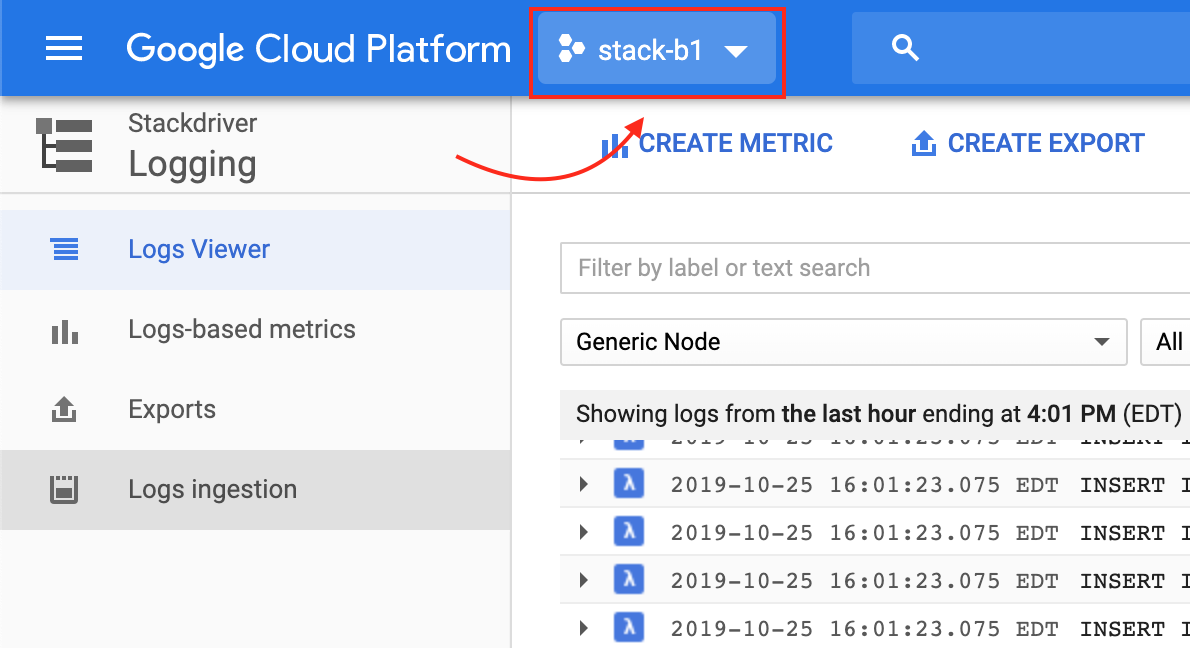This screenshot has width=1190, height=648.
Task: Click the CREATE EXPORT button
Action: pyautogui.click(x=1028, y=143)
